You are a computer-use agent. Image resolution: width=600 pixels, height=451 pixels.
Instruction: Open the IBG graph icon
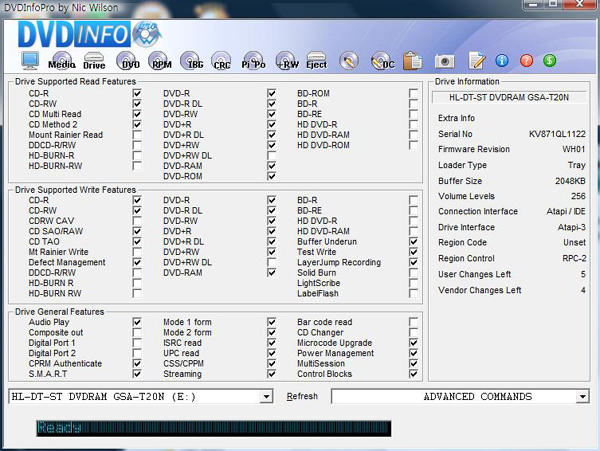pyautogui.click(x=192, y=61)
